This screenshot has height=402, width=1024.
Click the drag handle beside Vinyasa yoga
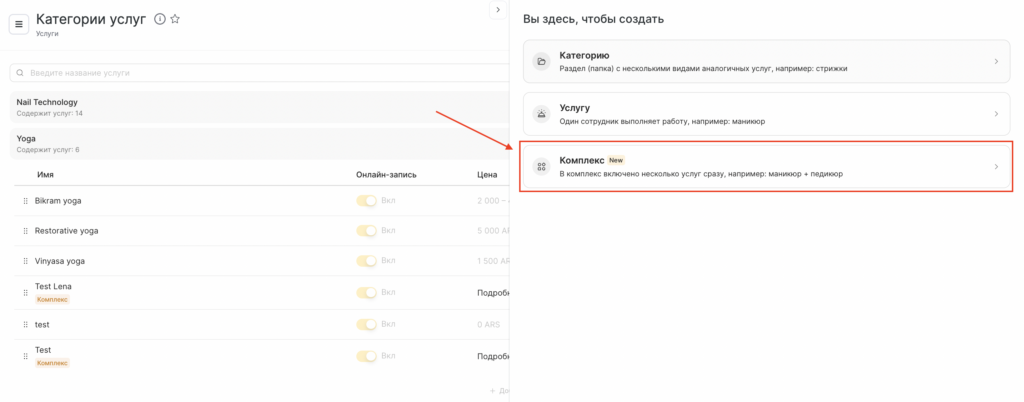(x=26, y=261)
